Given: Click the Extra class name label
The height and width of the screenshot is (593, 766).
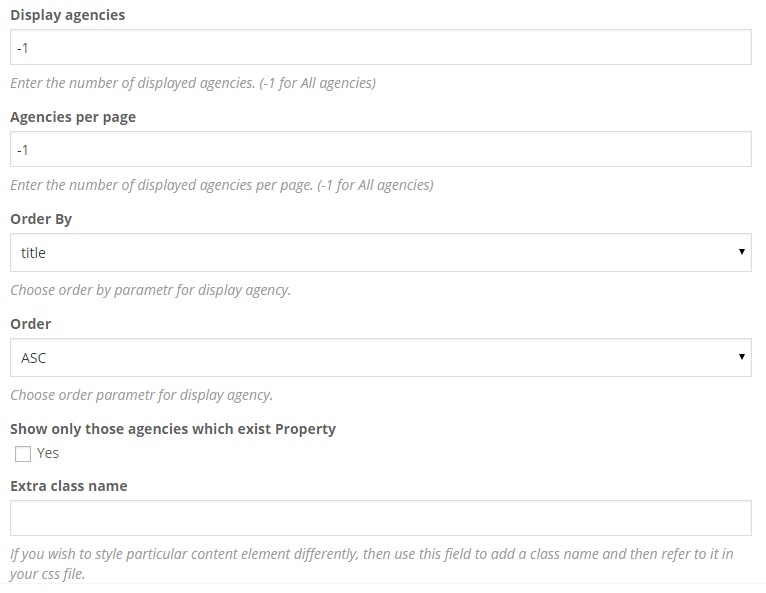Looking at the screenshot, I should click(x=68, y=486).
